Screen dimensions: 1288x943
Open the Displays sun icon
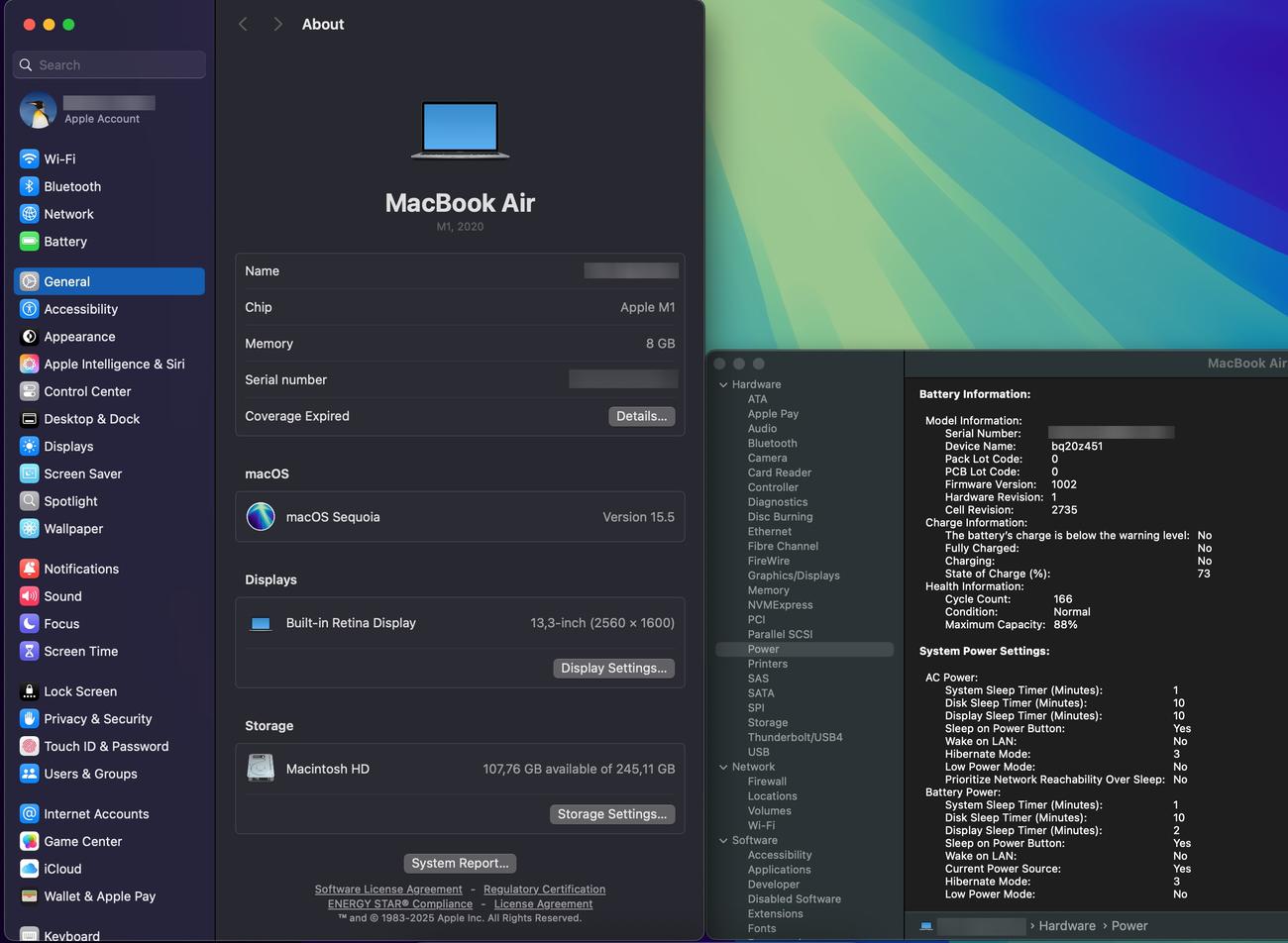(x=30, y=447)
